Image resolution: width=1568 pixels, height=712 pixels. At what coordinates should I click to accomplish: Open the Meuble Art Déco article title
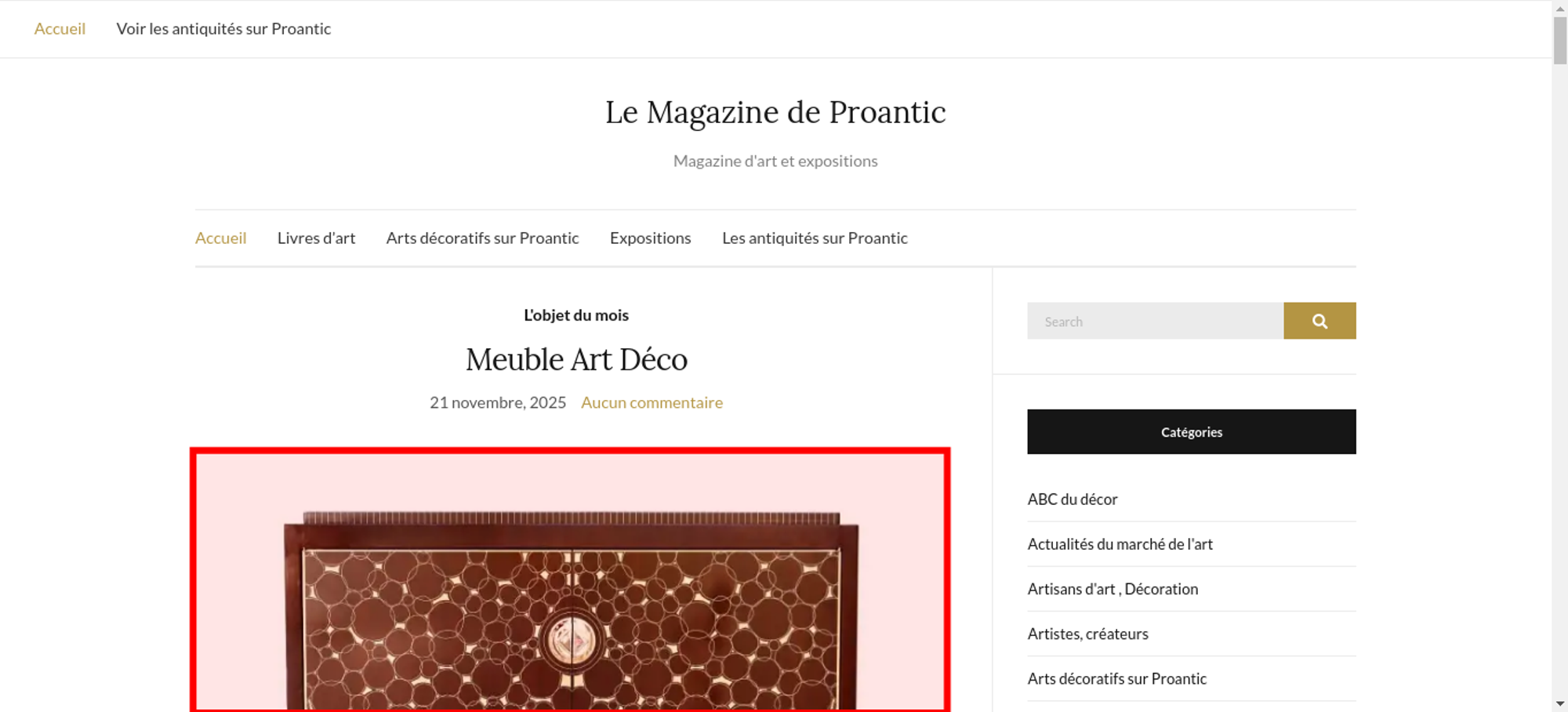576,360
